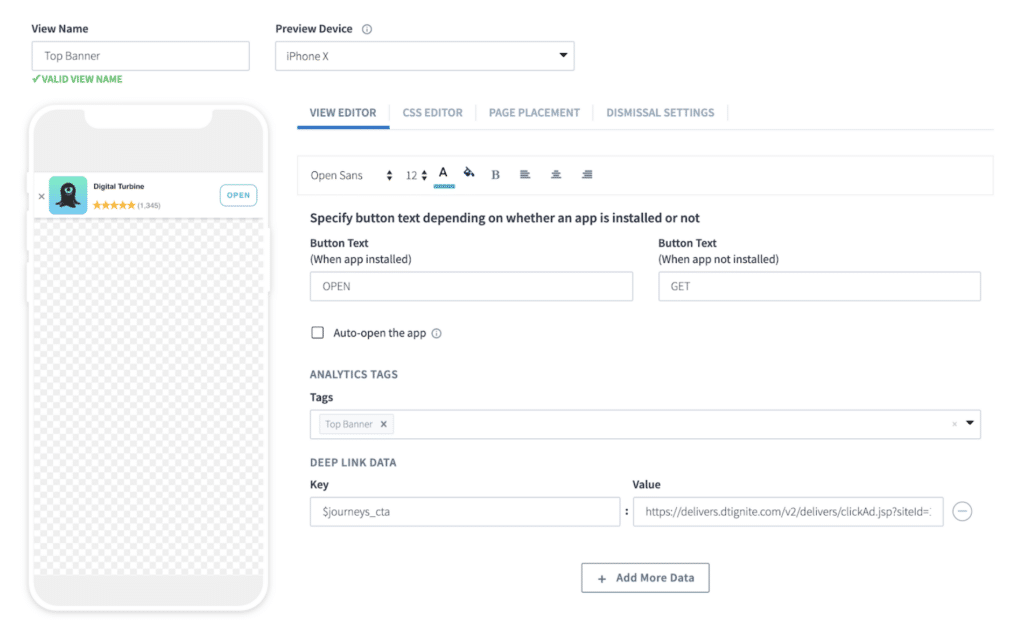Align text to the left
The width and height of the screenshot is (1024, 631).
[525, 175]
